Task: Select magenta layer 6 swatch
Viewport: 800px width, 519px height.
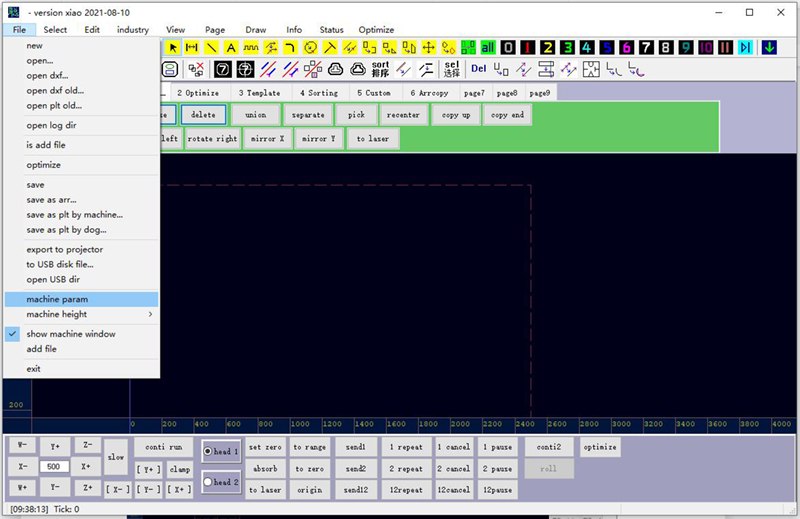Action: pyautogui.click(x=627, y=48)
